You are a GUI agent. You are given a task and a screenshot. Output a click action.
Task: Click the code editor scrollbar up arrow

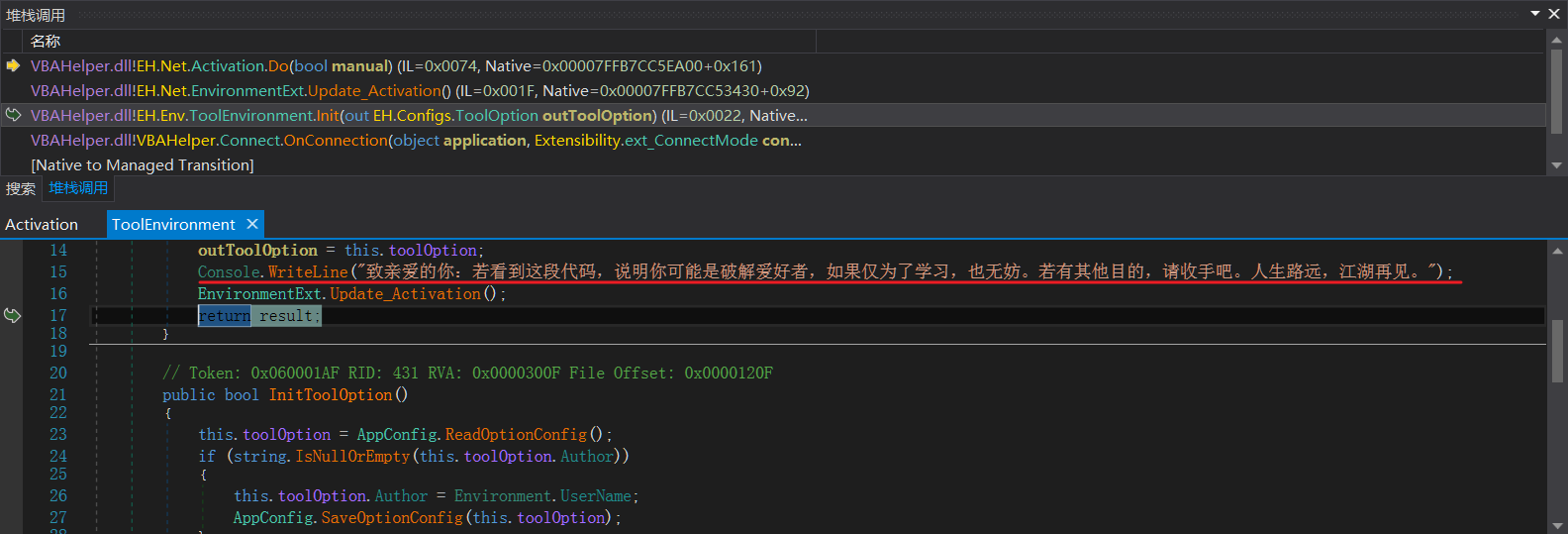1557,250
